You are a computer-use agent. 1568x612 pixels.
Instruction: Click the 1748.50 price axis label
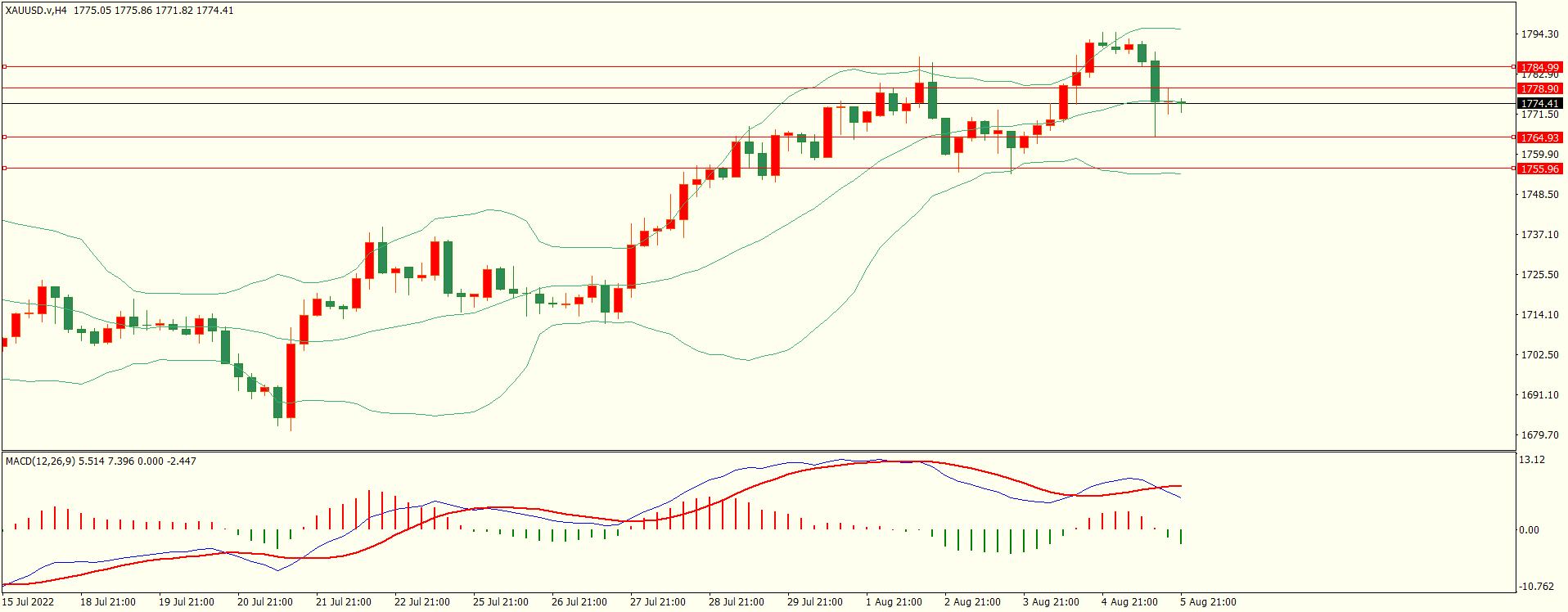click(x=1539, y=195)
